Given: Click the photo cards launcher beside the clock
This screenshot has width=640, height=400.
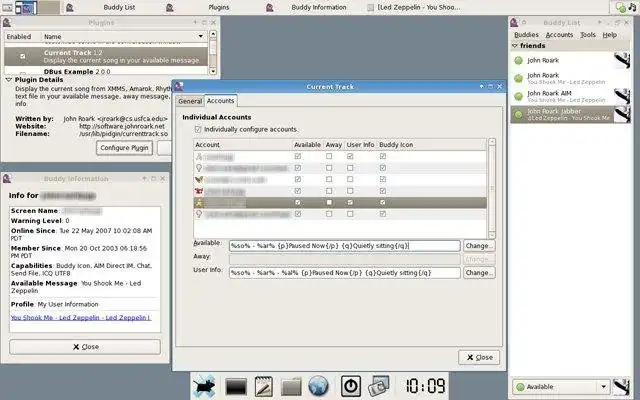Looking at the screenshot, I should pos(379,386).
